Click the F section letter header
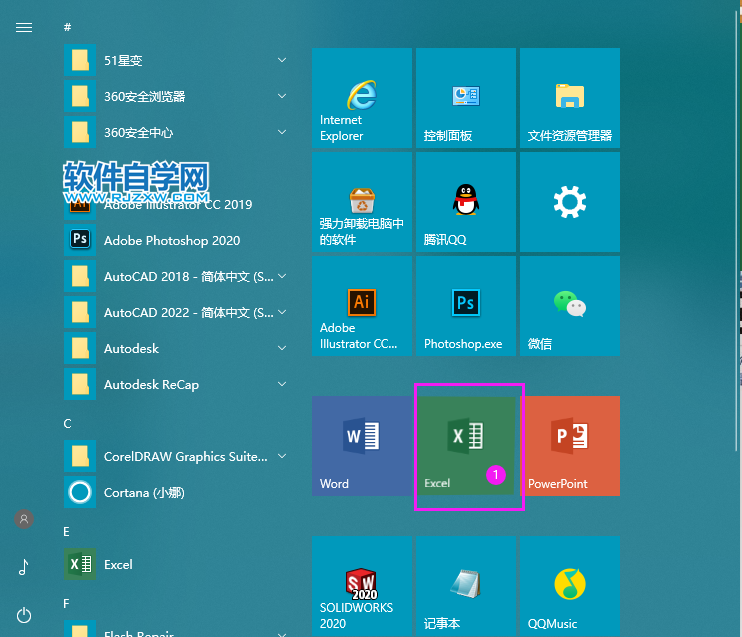This screenshot has width=742, height=637. [x=66, y=603]
